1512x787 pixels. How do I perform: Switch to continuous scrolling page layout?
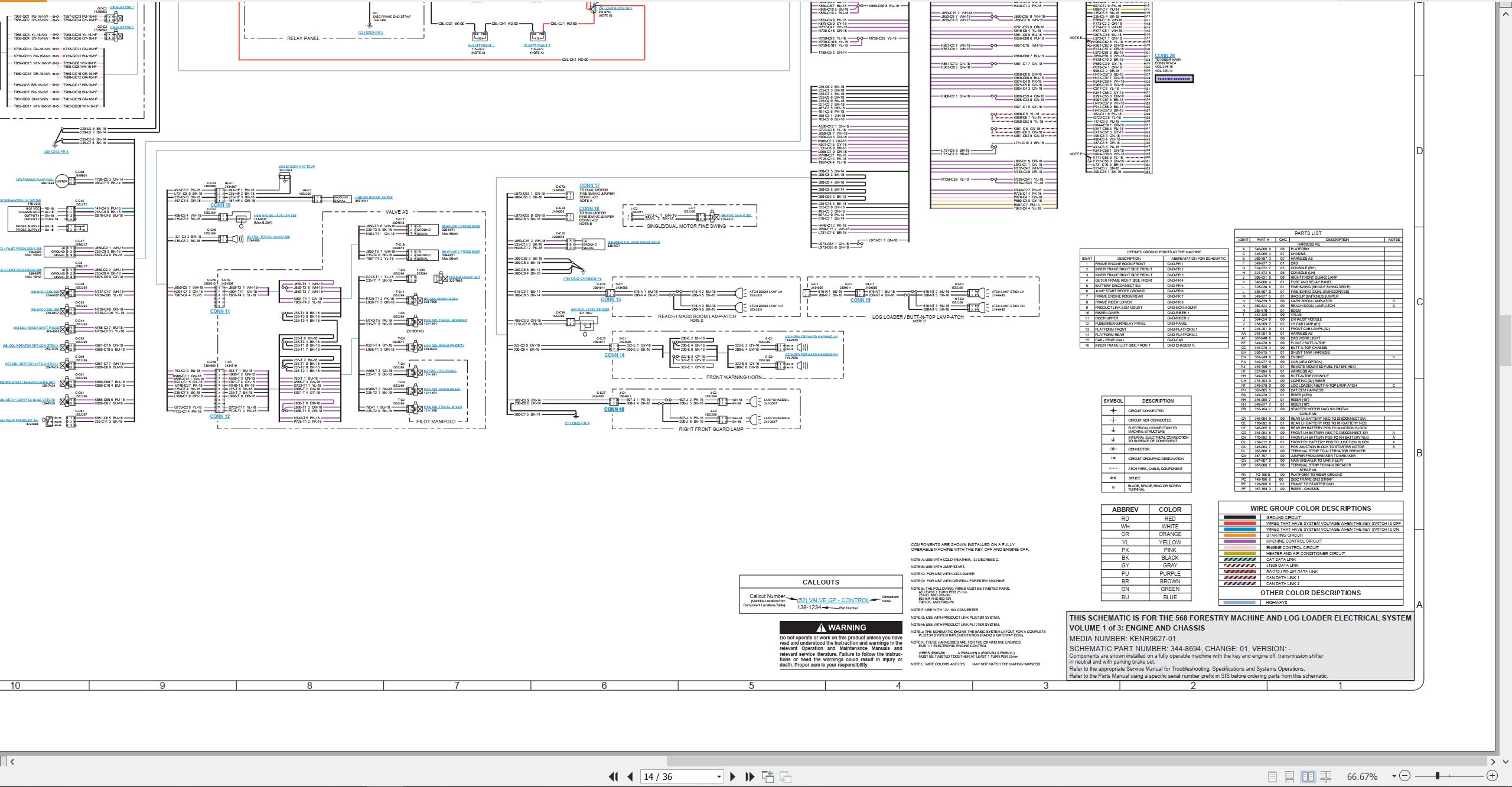(x=1290, y=776)
